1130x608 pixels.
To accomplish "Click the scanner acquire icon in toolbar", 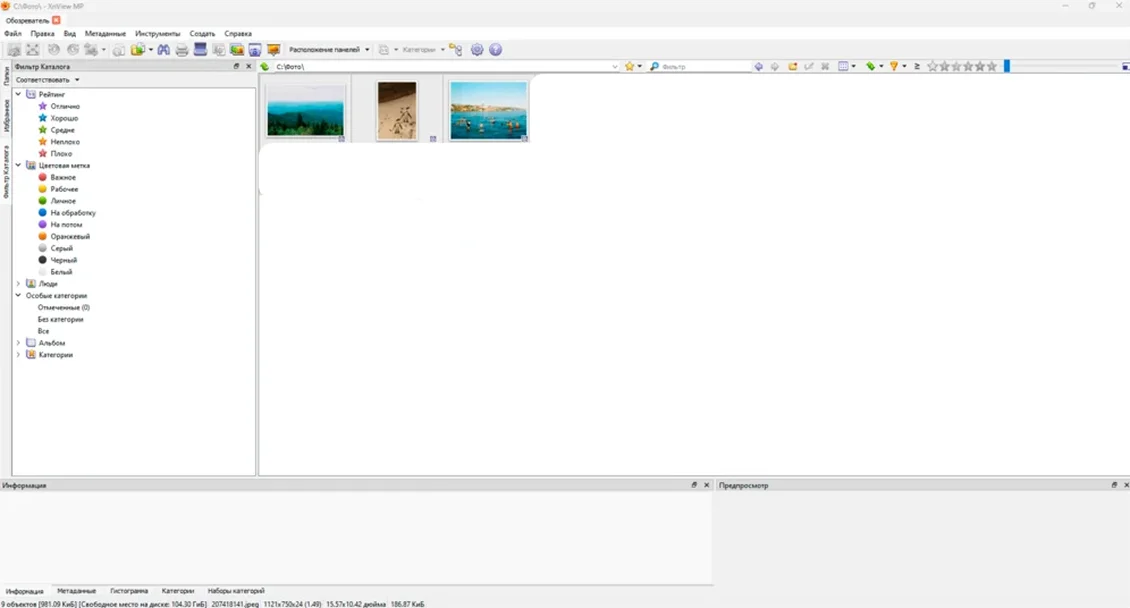I will 200,50.
